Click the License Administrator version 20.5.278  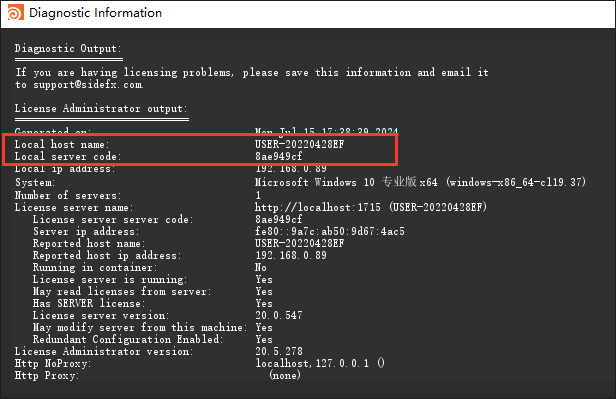coord(279,351)
